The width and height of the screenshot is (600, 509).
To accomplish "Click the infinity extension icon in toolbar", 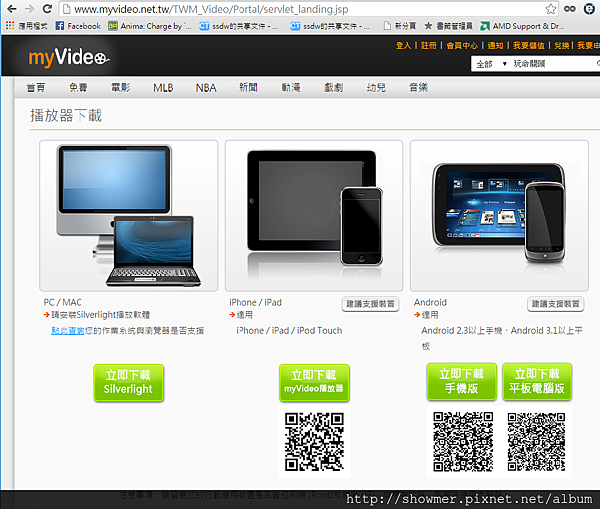I will coord(569,9).
